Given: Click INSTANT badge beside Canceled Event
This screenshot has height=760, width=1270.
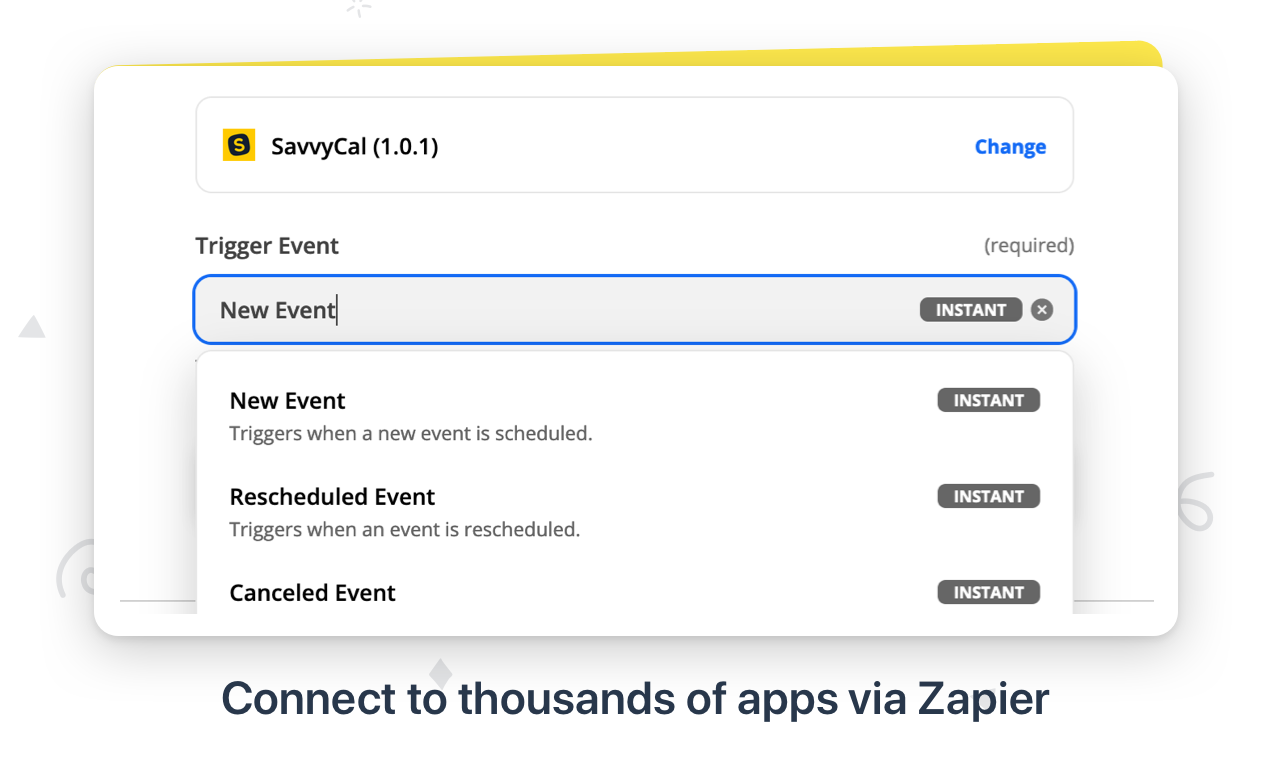Looking at the screenshot, I should 988,593.
